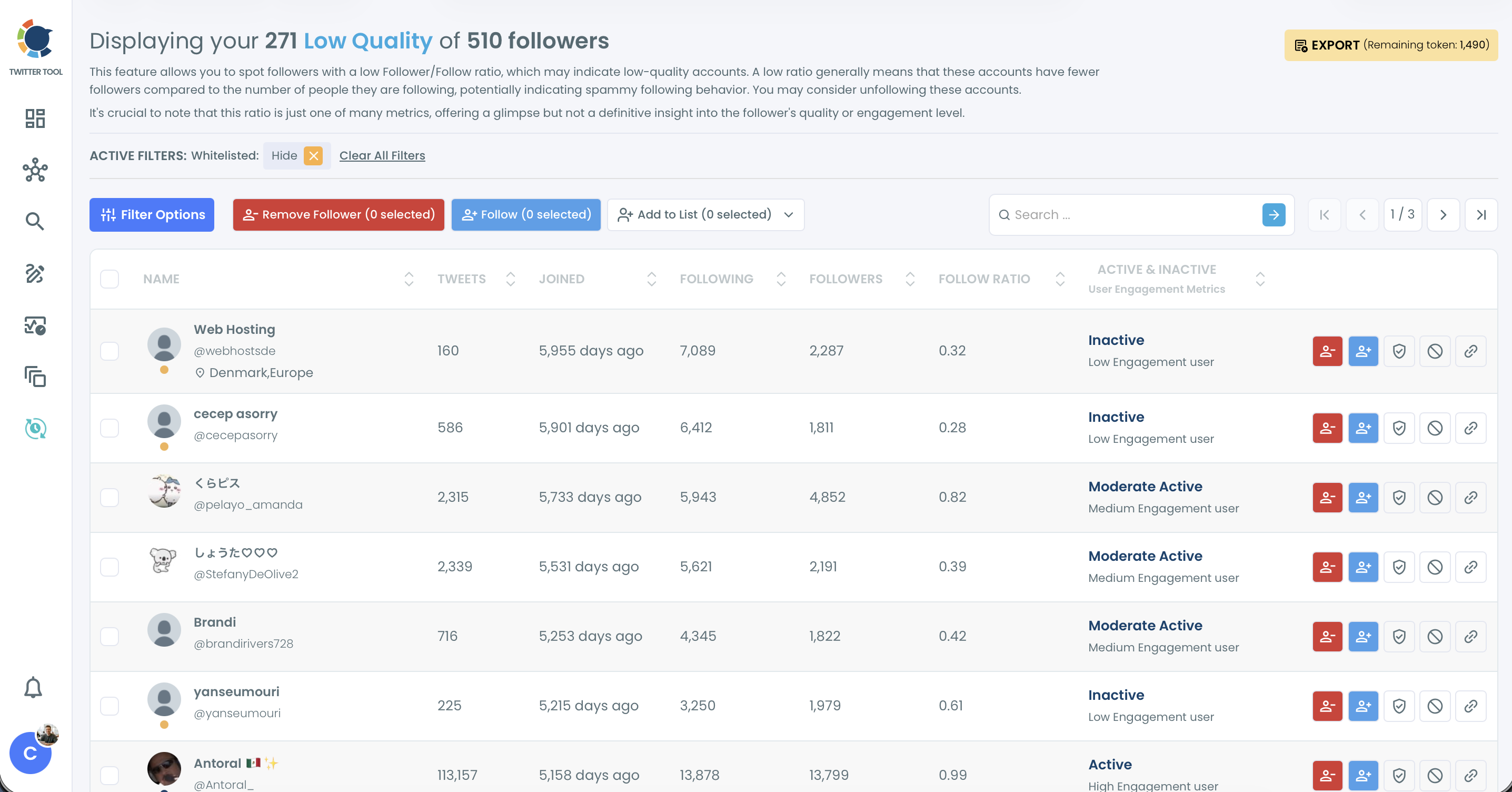Export the low quality followers list

coord(1391,45)
